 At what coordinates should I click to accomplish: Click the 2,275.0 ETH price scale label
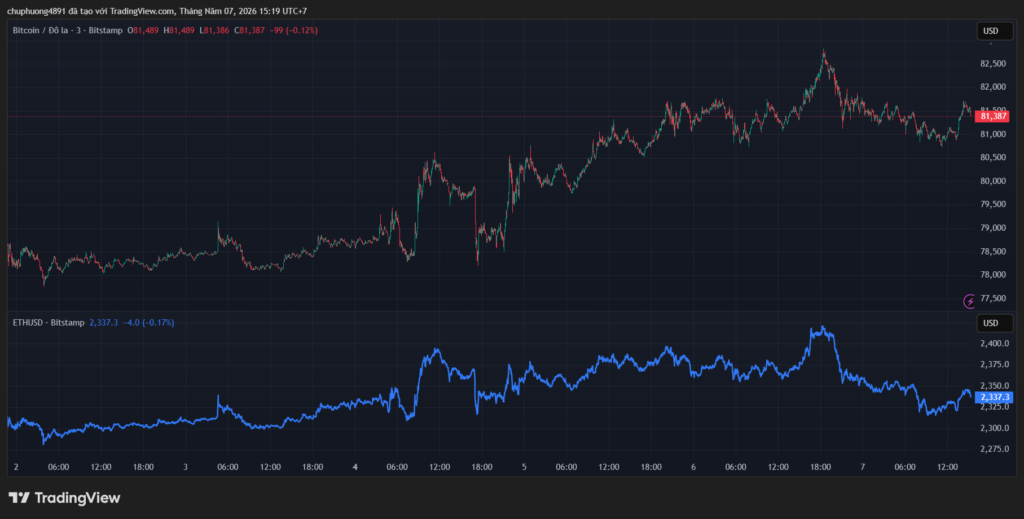[x=995, y=449]
